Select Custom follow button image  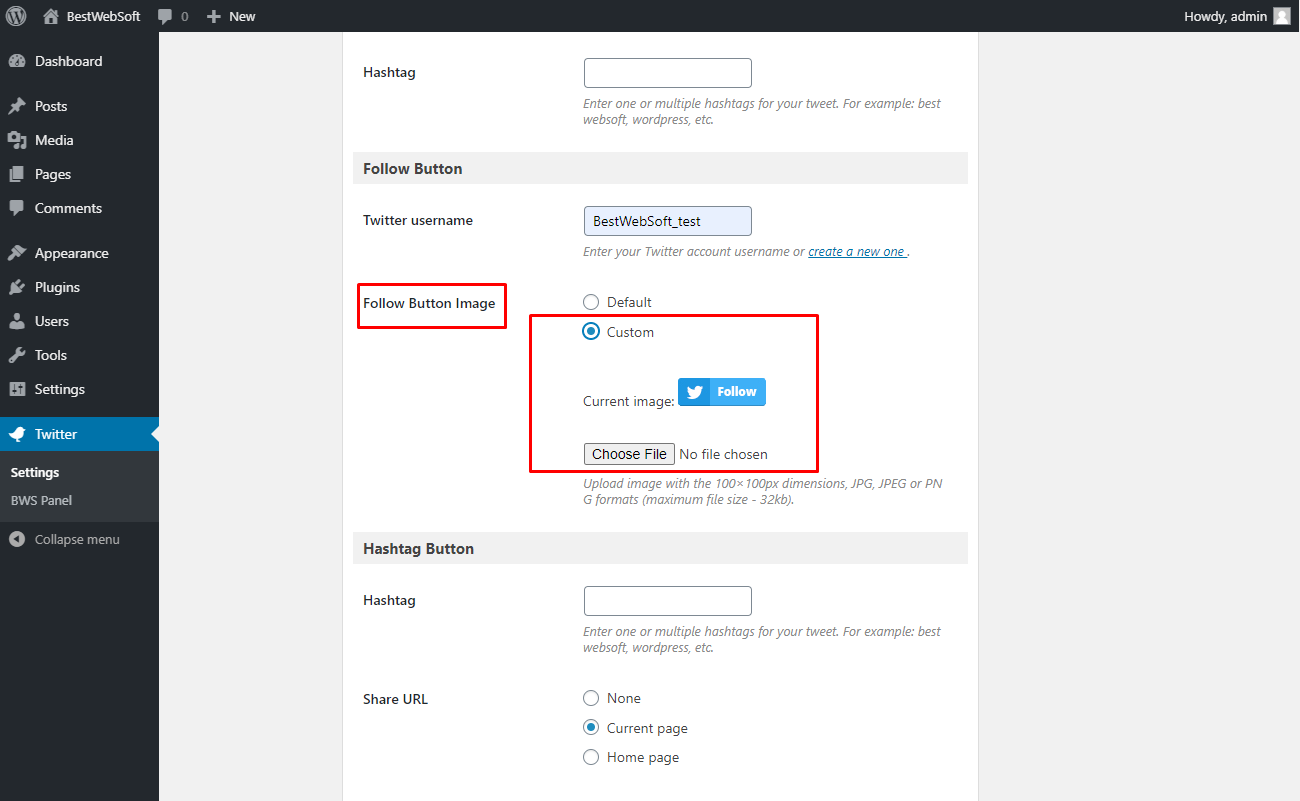pos(591,332)
